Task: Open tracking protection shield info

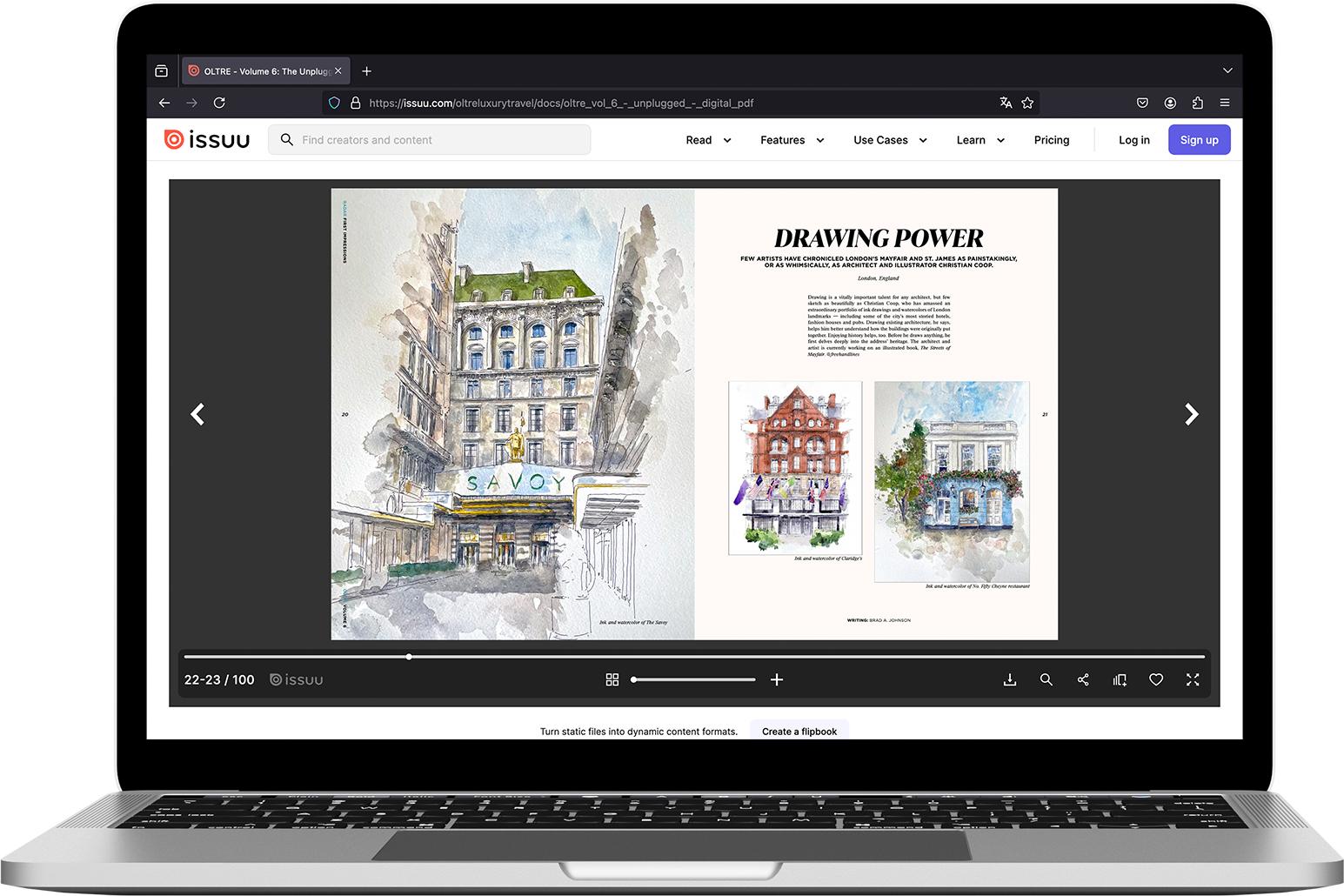Action: pyautogui.click(x=334, y=103)
